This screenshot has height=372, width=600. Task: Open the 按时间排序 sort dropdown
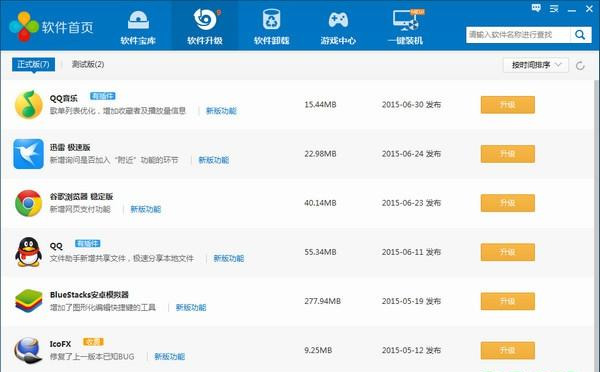536,65
